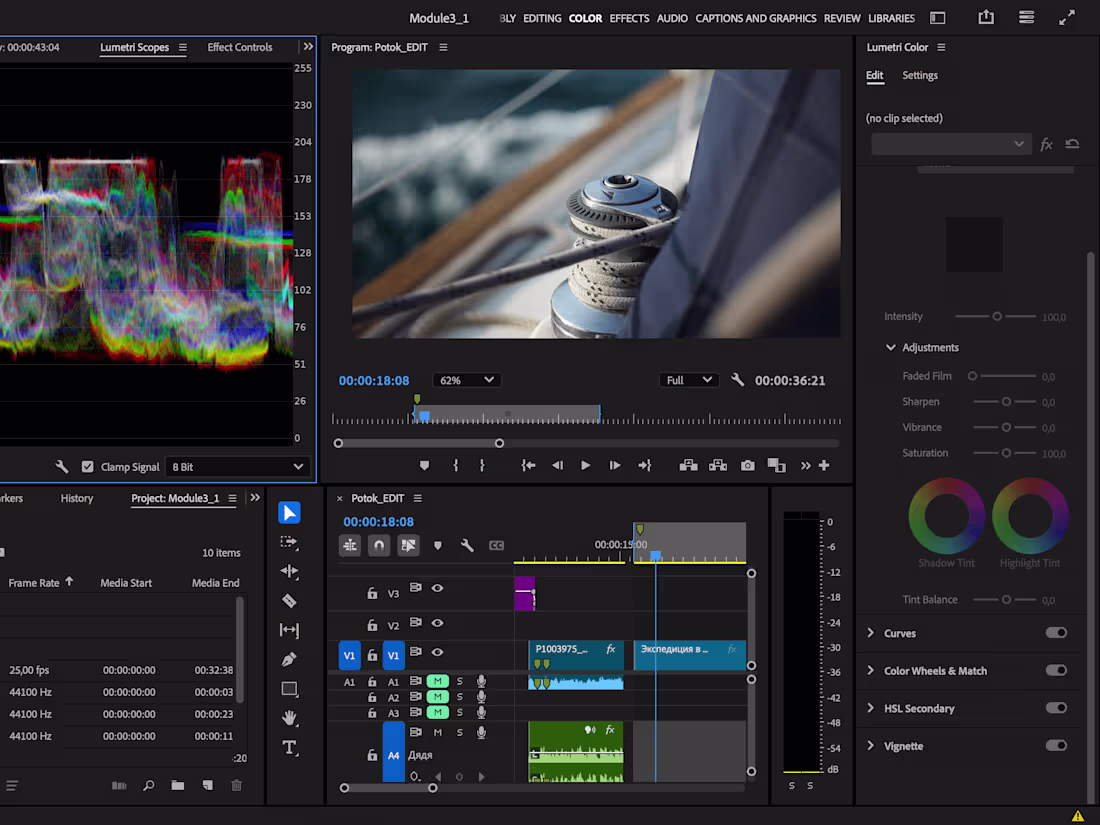Open timeline settings with the wrench icon

click(x=466, y=545)
